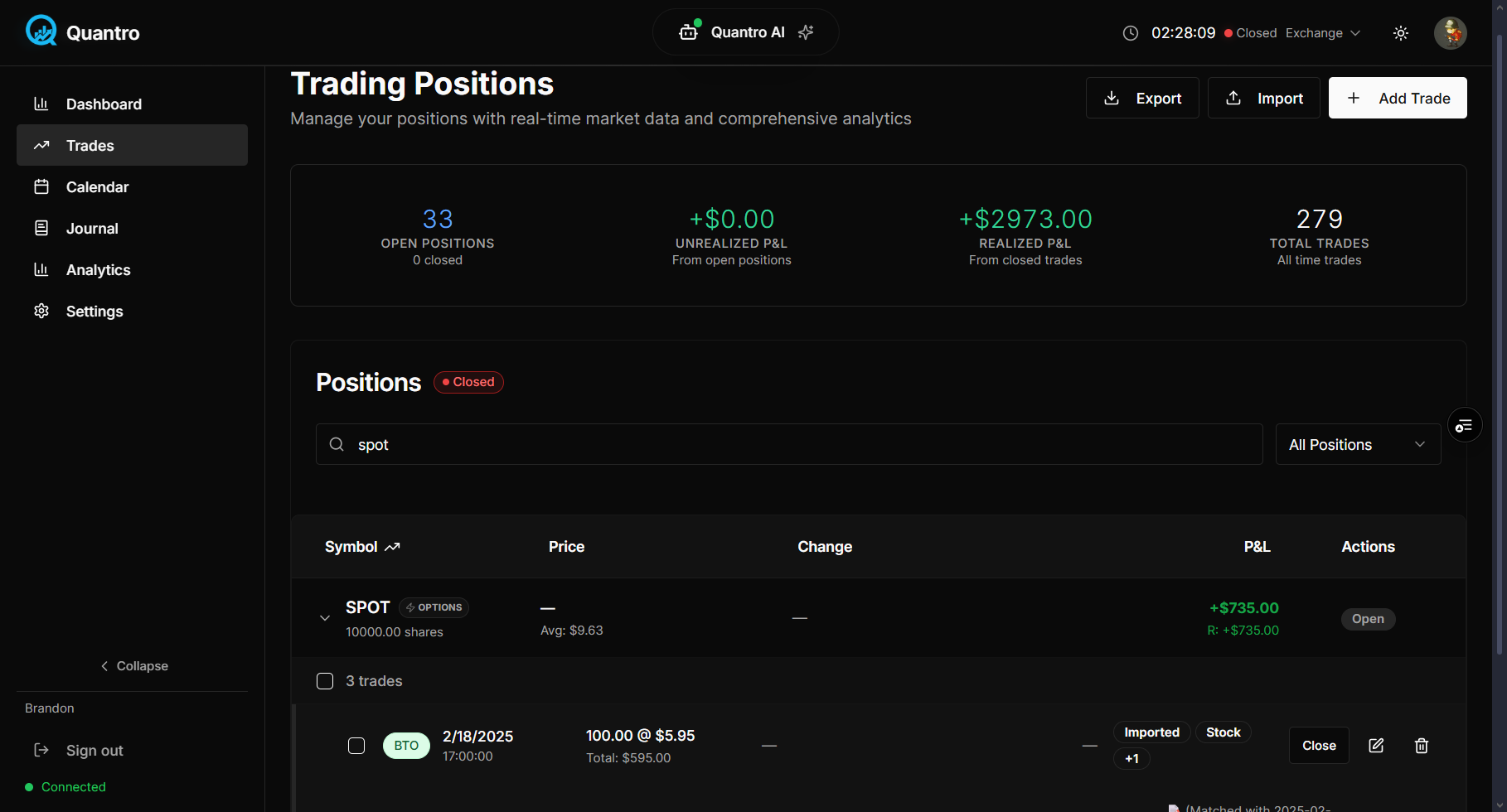
Task: Click the P&L column header
Action: pyautogui.click(x=1257, y=547)
